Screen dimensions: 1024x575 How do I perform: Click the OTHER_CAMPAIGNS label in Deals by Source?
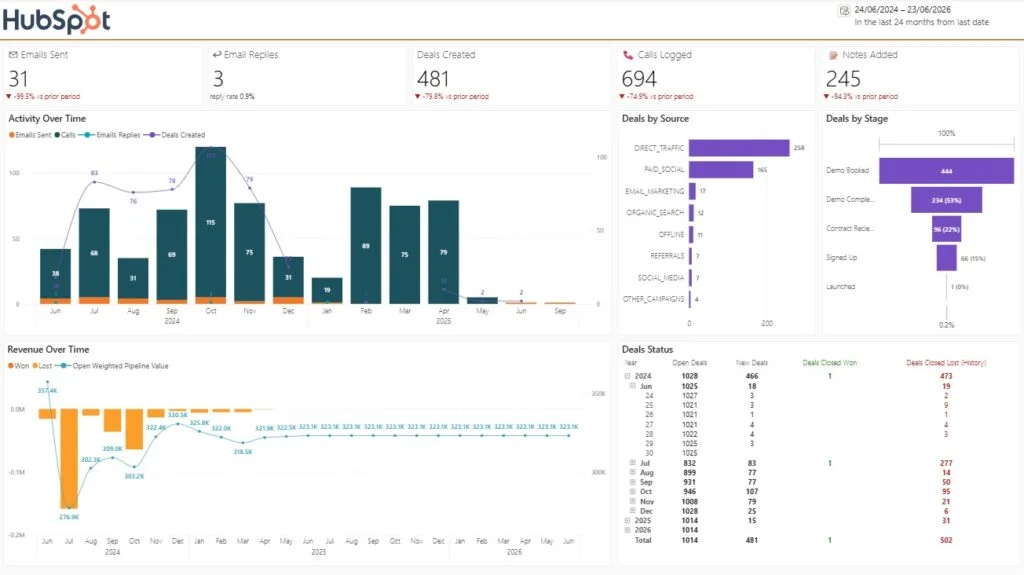[x=653, y=299]
